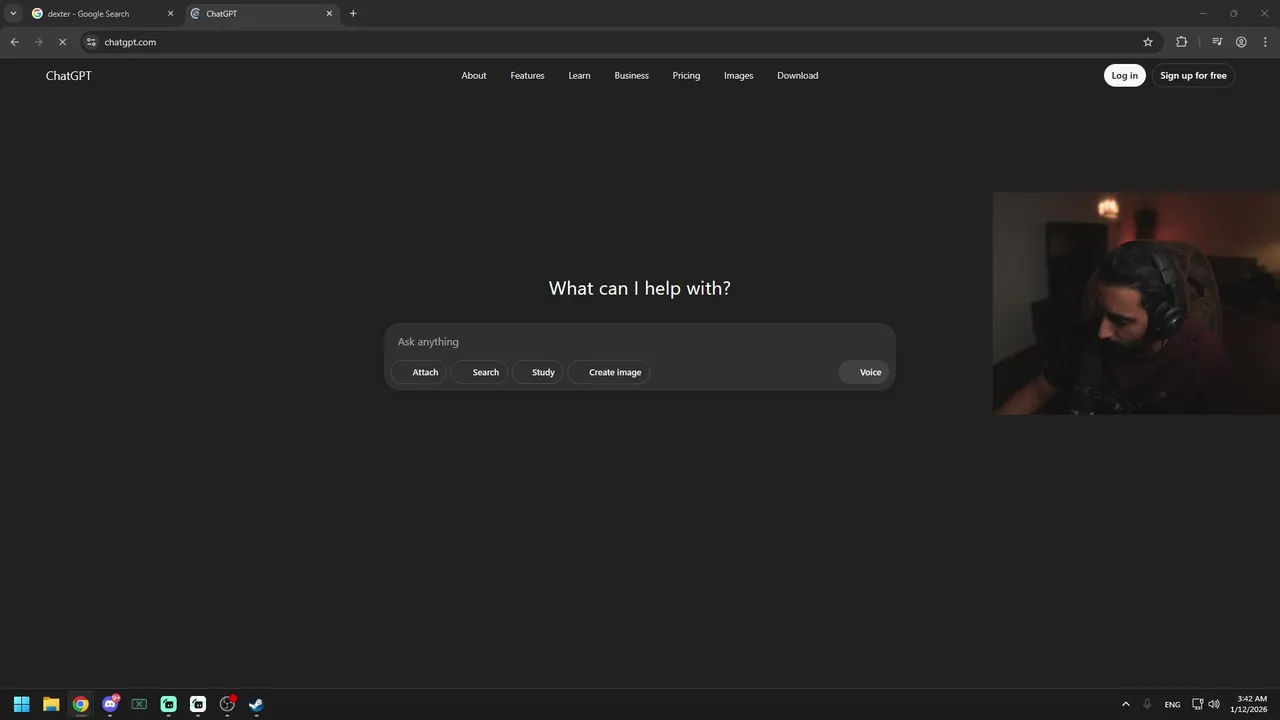Open the Business navigation item
The width and height of the screenshot is (1280, 720).
point(631,76)
